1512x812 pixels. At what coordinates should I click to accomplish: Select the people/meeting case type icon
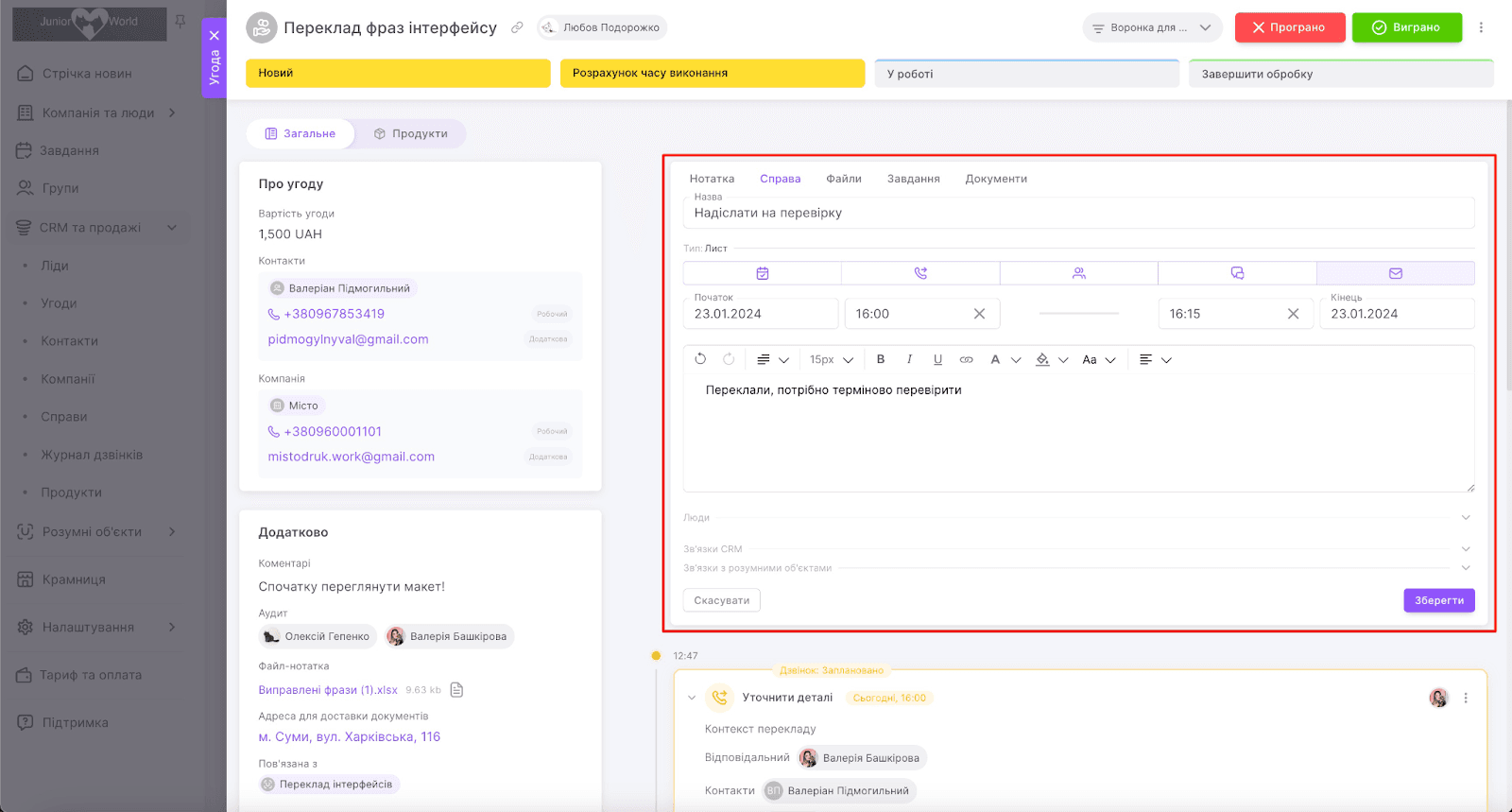click(x=1079, y=273)
